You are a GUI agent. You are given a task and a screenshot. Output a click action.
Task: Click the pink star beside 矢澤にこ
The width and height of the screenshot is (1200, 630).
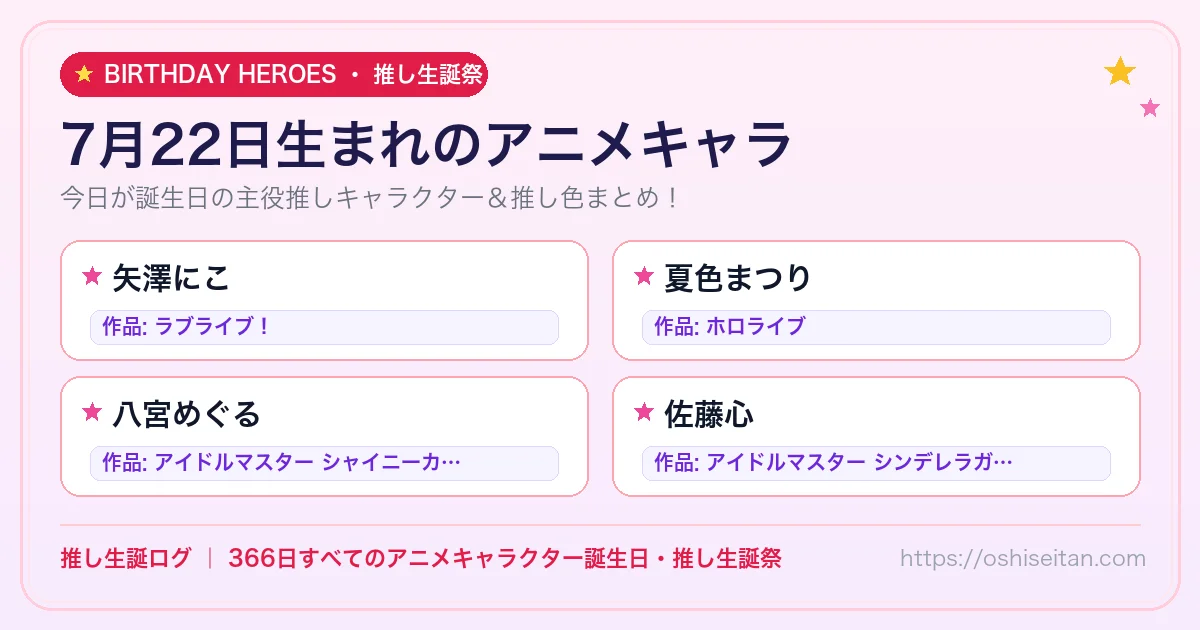pos(92,276)
